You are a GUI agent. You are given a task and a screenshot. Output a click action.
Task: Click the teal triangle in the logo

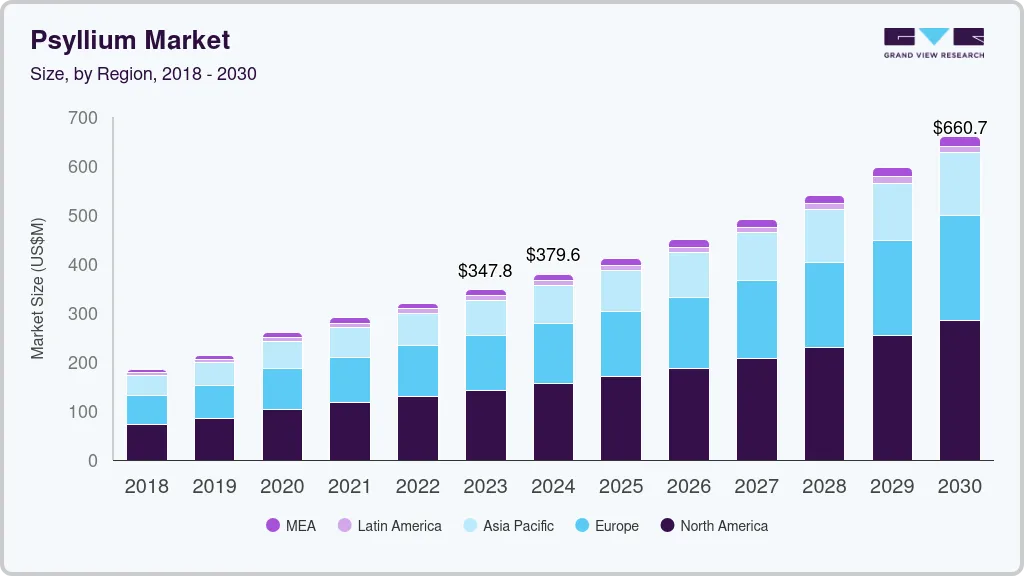tap(934, 36)
